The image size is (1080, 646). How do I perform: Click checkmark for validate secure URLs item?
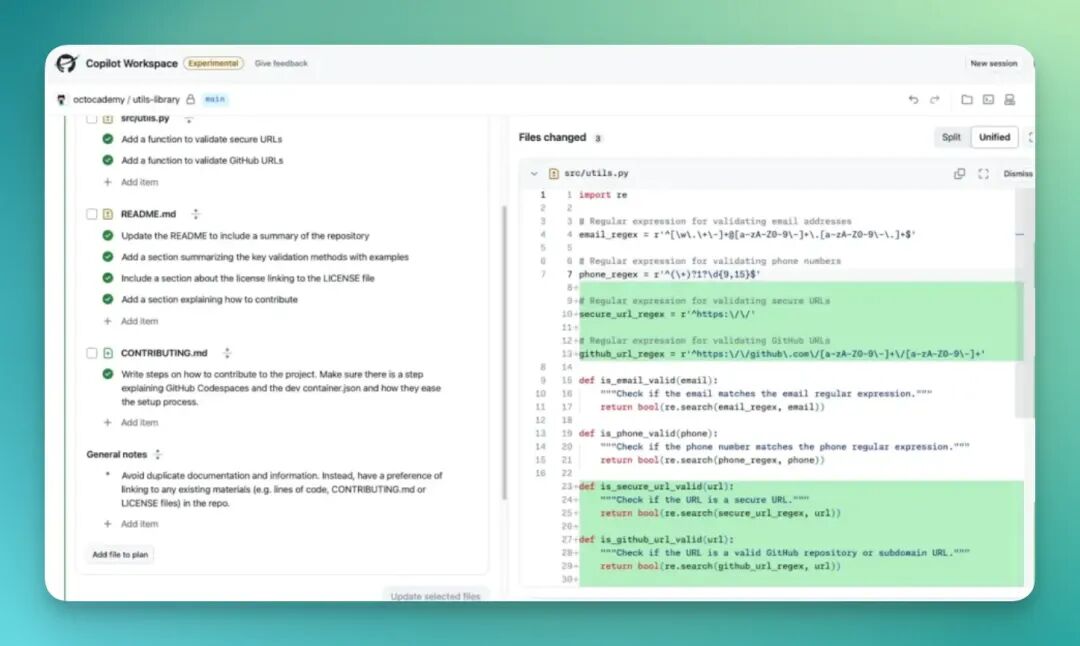107,138
